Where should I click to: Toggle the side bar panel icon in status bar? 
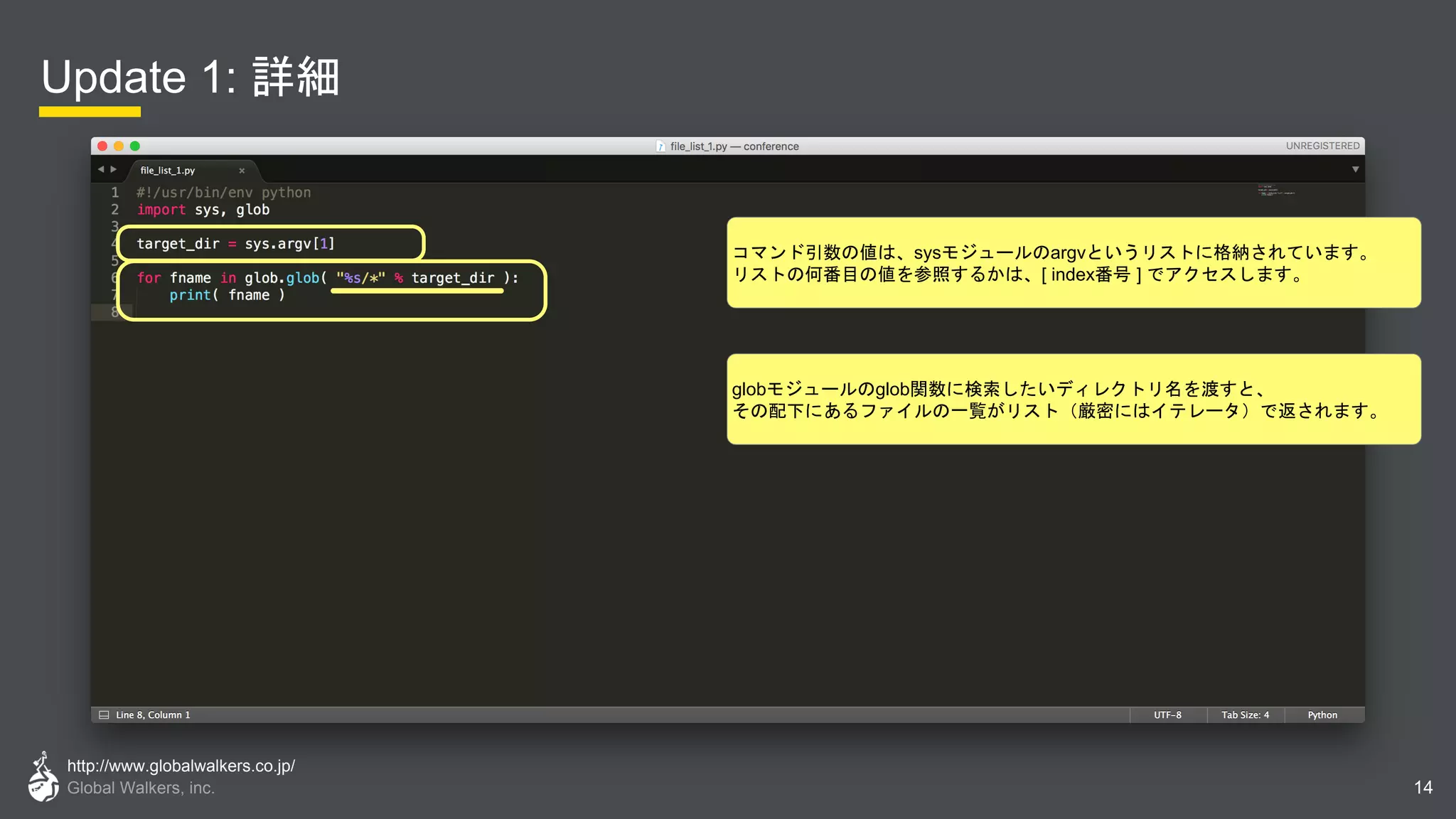click(x=104, y=715)
